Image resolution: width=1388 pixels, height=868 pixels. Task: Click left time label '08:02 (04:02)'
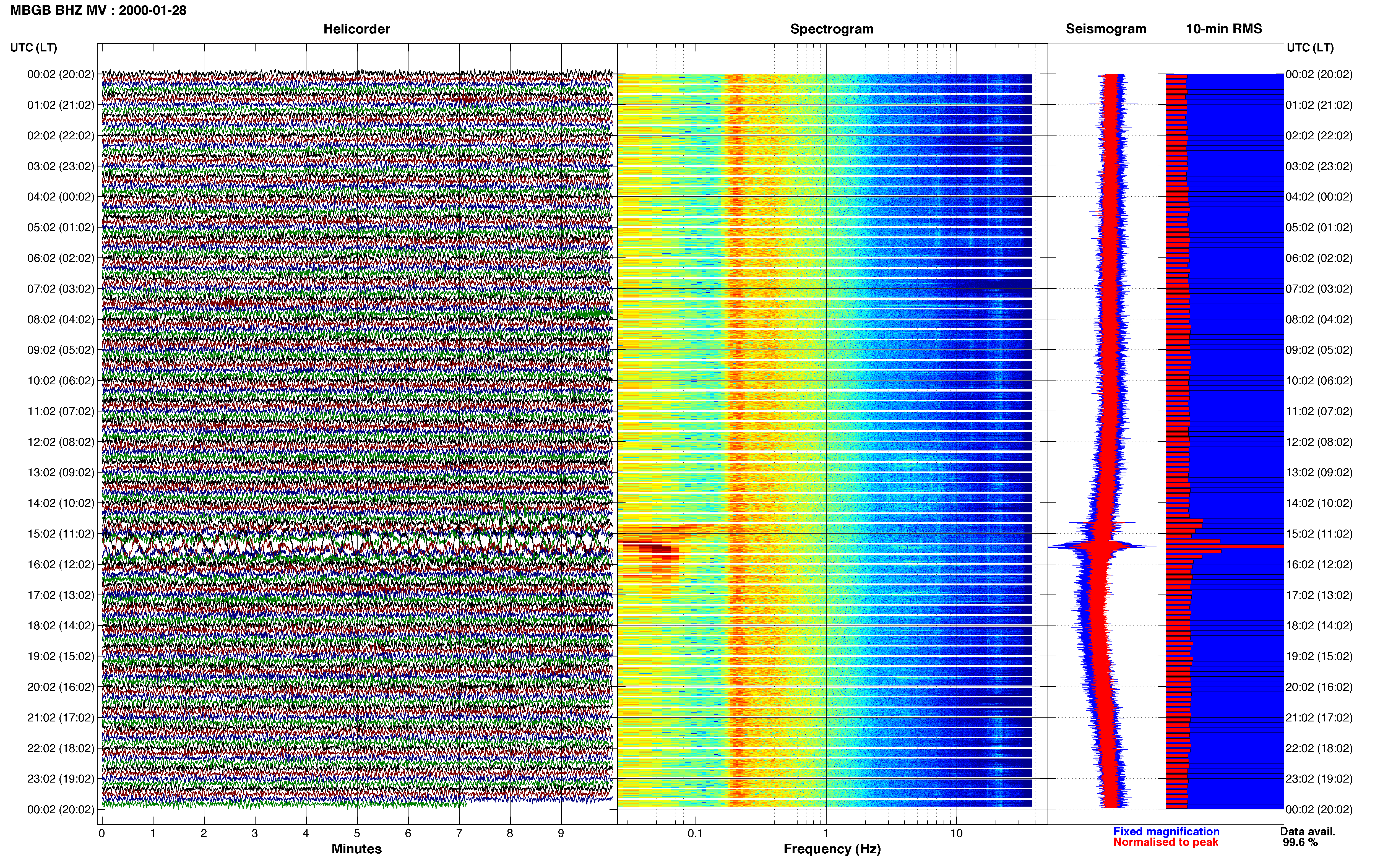click(60, 319)
